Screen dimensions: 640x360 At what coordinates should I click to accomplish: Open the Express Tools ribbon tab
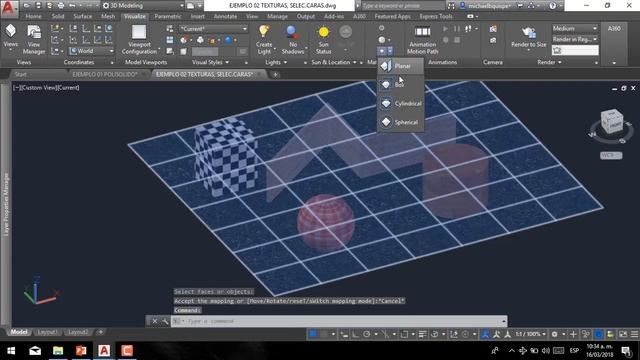(x=436, y=16)
